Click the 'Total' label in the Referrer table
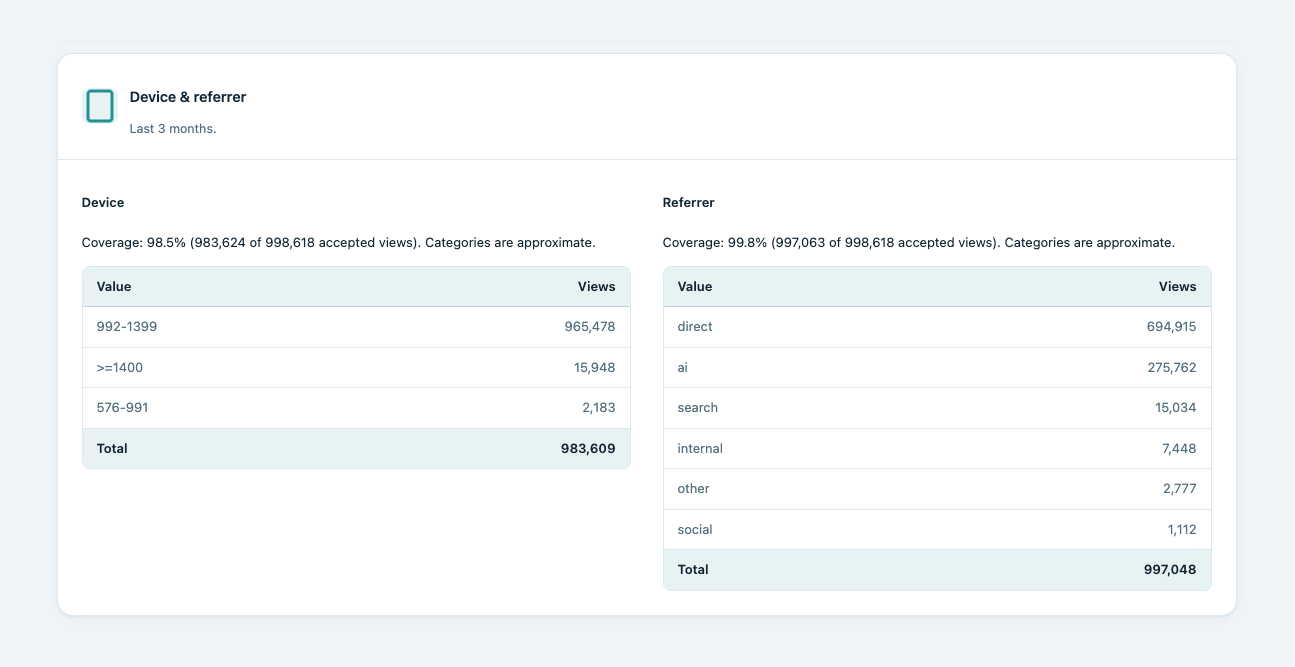Viewport: 1295px width, 667px height. 693,569
